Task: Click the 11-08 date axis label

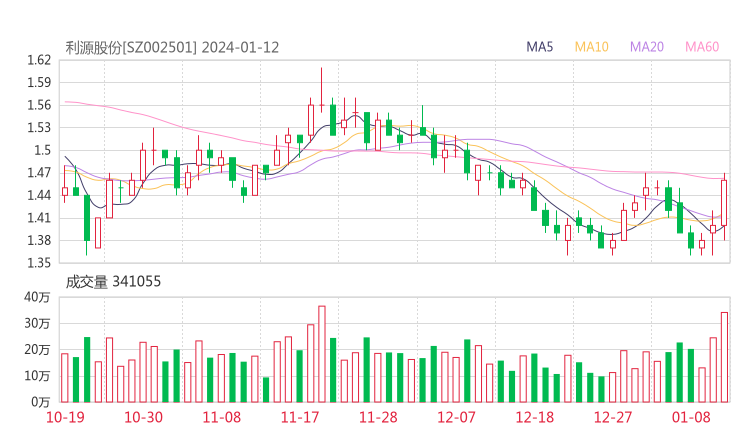Action: click(x=222, y=417)
